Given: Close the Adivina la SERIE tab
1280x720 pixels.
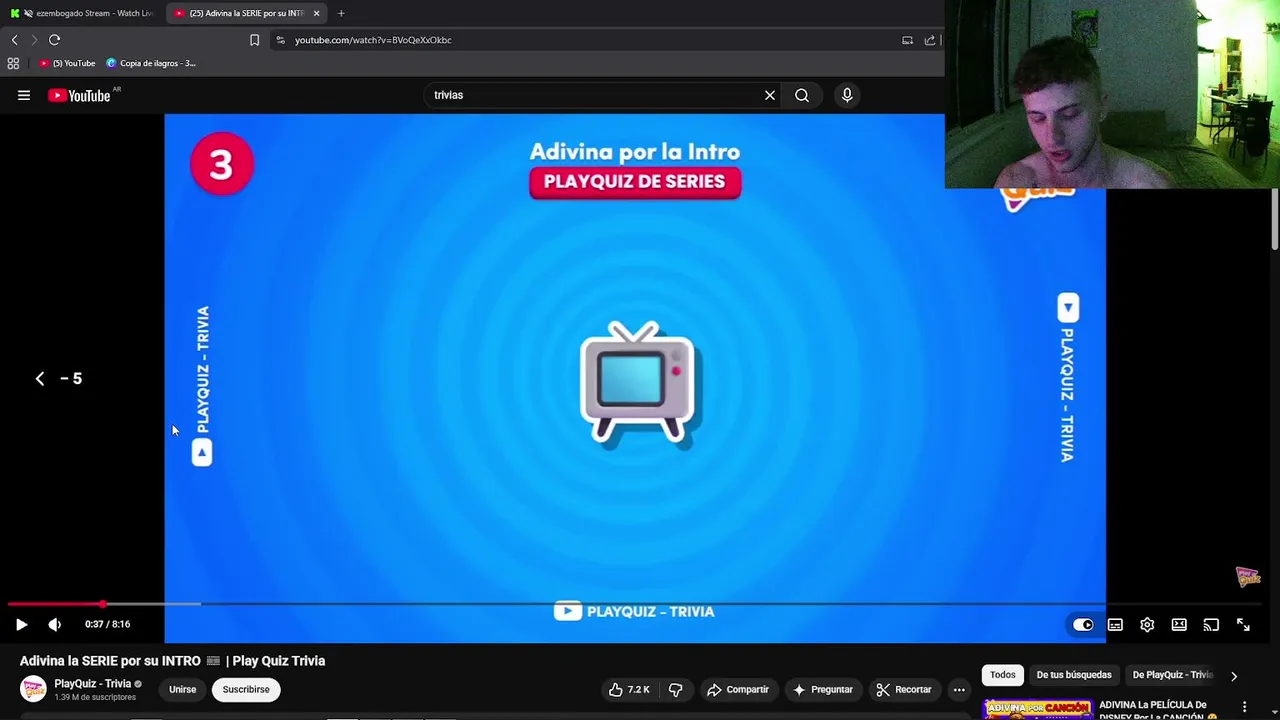Looking at the screenshot, I should pos(316,13).
